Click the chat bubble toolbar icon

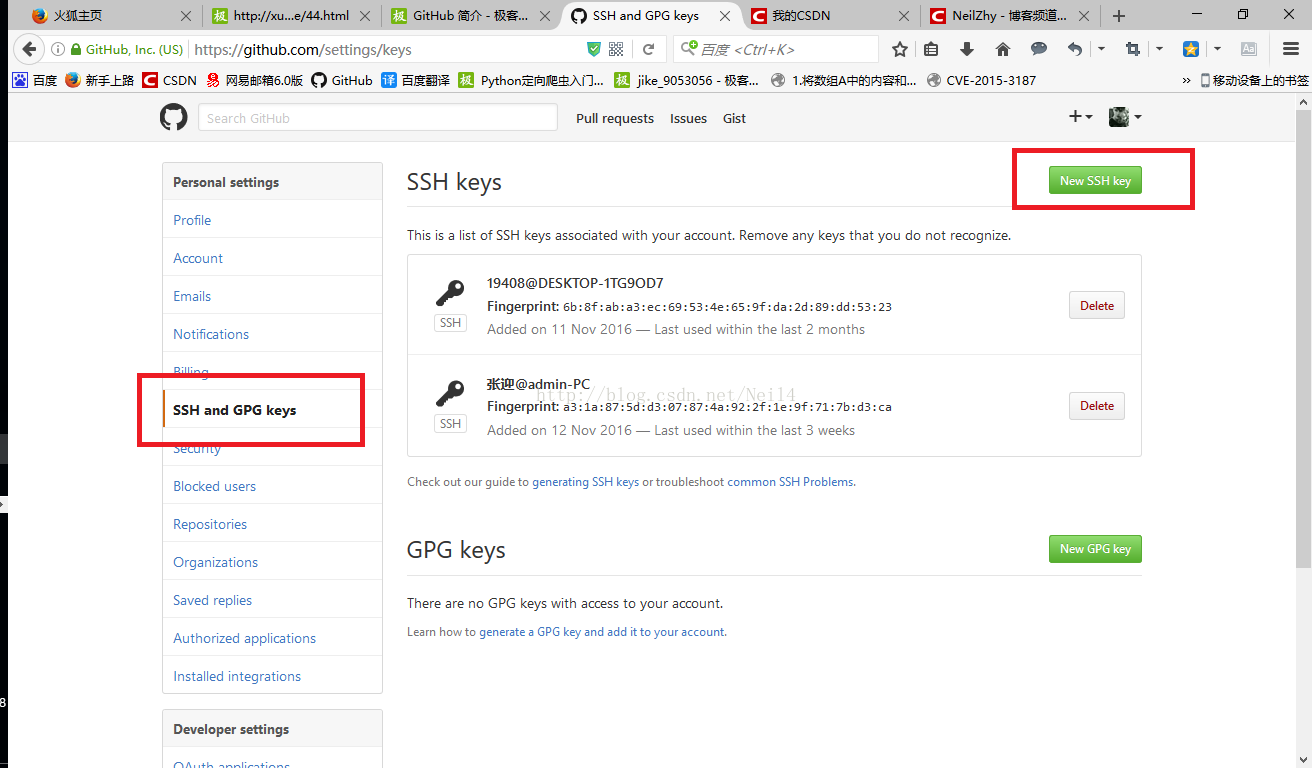click(x=1039, y=49)
